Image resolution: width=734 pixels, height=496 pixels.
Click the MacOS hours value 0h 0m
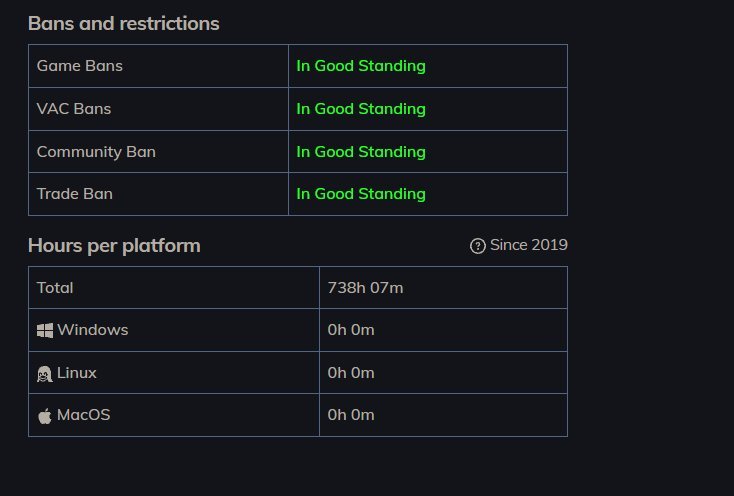pos(351,415)
